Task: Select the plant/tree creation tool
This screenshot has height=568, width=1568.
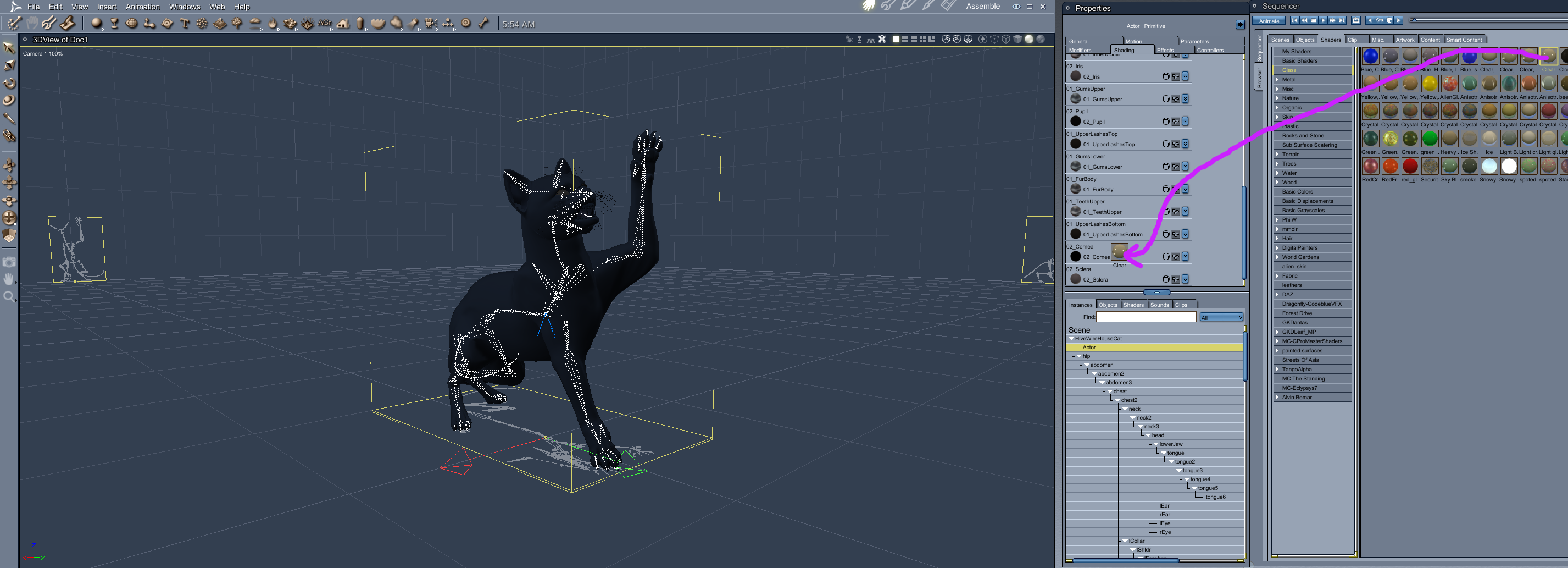Action: coord(237,24)
